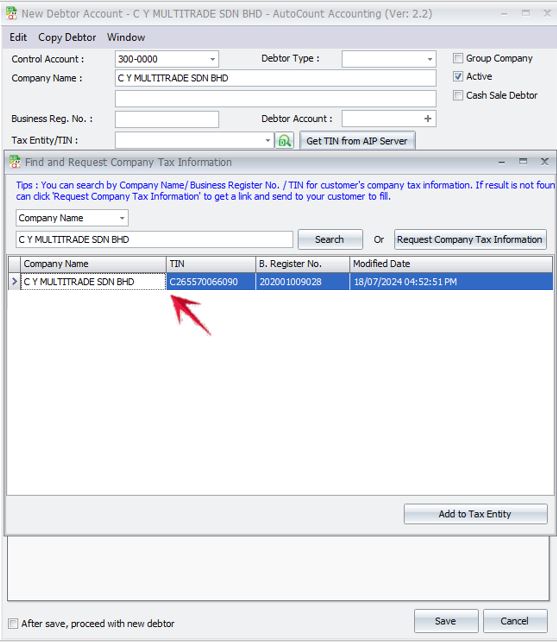The width and height of the screenshot is (557, 642).
Task: Click the plus icon in Debtor Account field
Action: [x=428, y=119]
